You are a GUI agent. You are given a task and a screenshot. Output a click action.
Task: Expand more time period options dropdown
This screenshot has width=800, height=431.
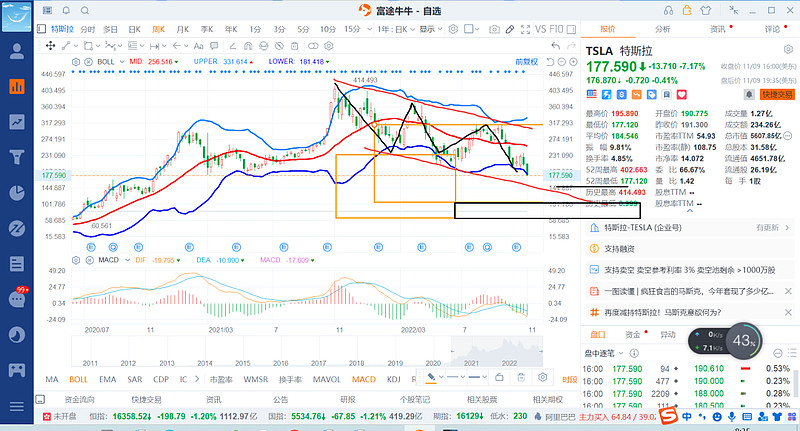[369, 30]
